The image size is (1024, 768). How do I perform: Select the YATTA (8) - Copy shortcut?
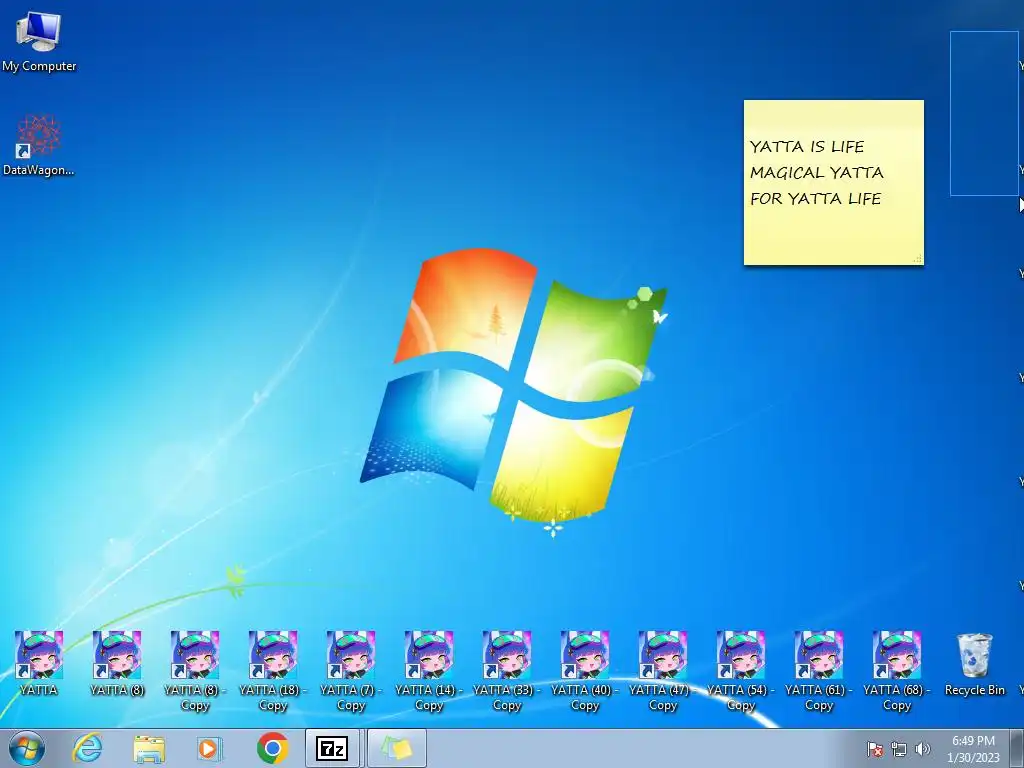point(195,671)
